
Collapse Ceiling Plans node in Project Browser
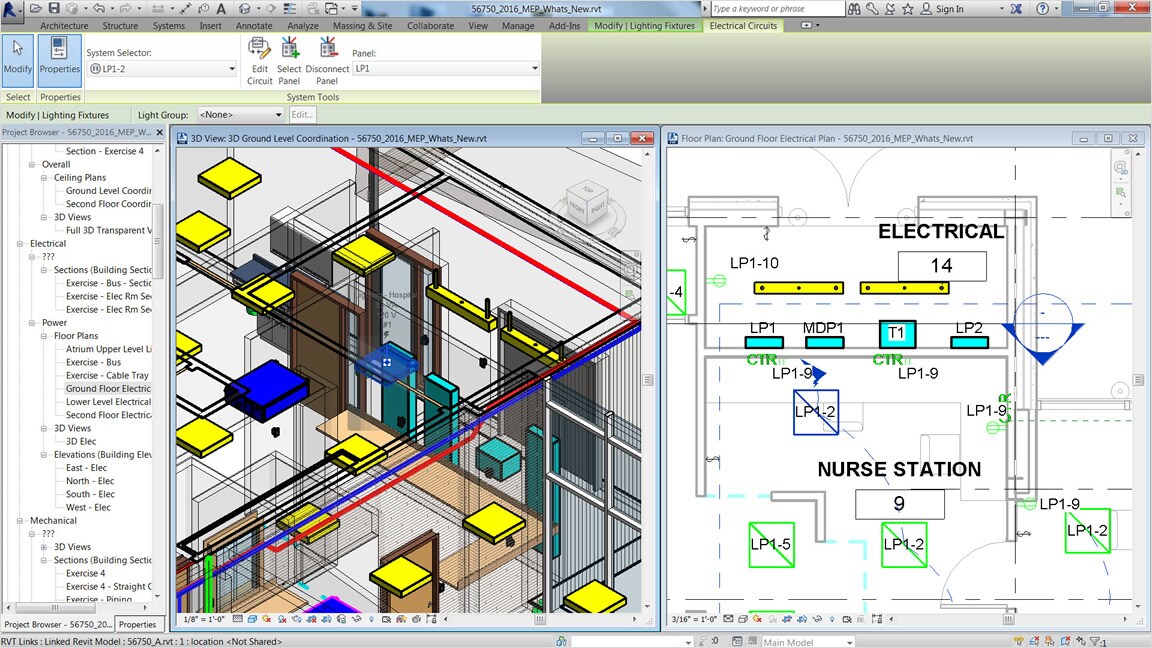tap(43, 178)
